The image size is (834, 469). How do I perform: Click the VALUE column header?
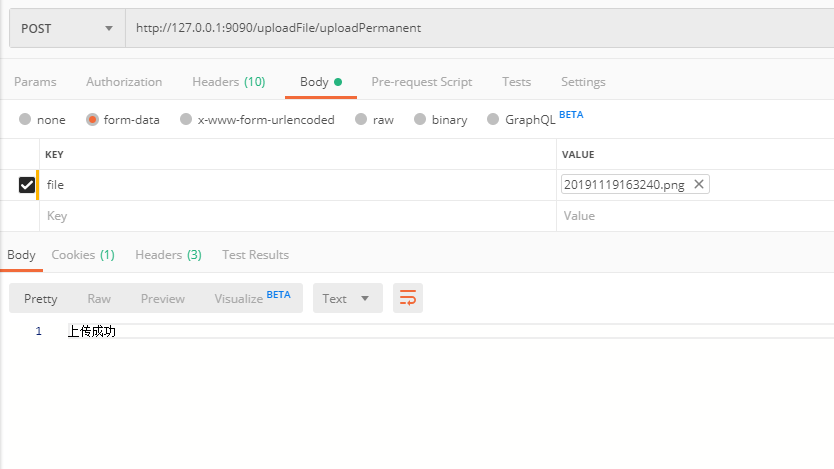point(578,155)
